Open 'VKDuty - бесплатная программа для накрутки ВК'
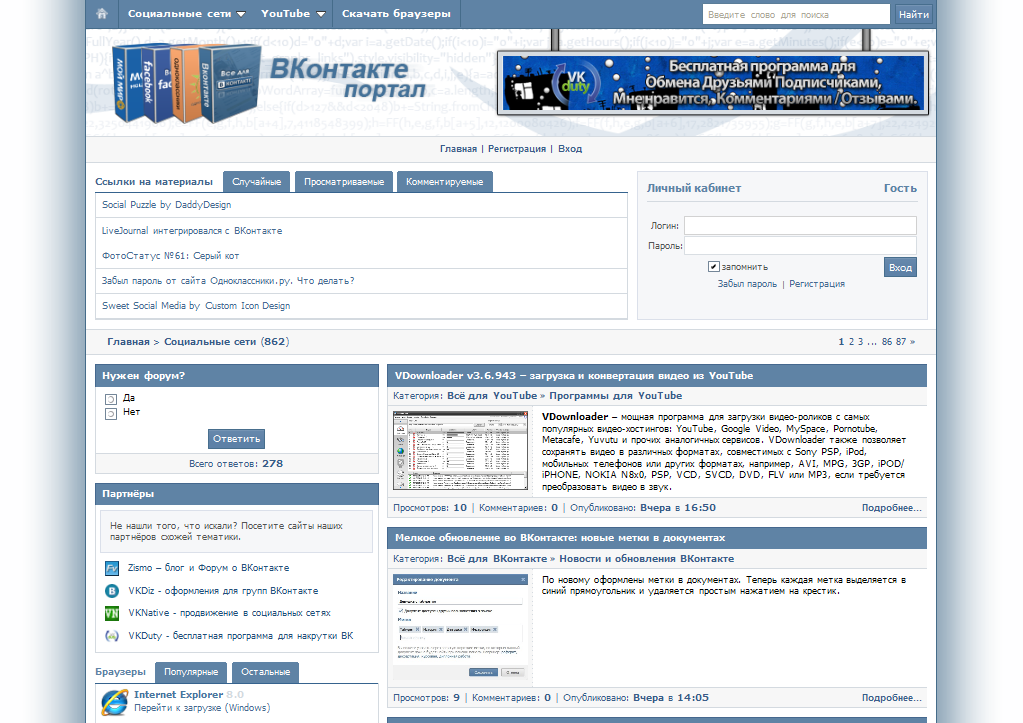1023x723 pixels. pyautogui.click(x=241, y=636)
